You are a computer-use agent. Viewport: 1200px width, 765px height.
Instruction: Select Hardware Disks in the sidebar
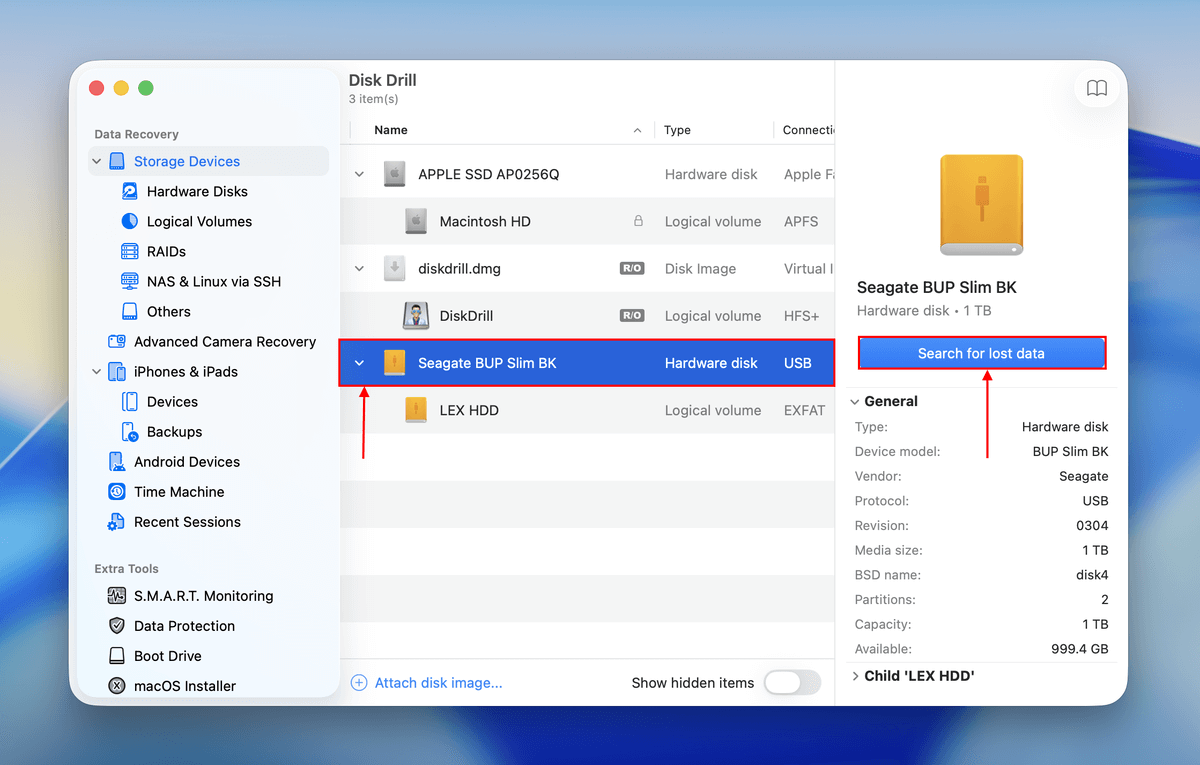pos(197,192)
